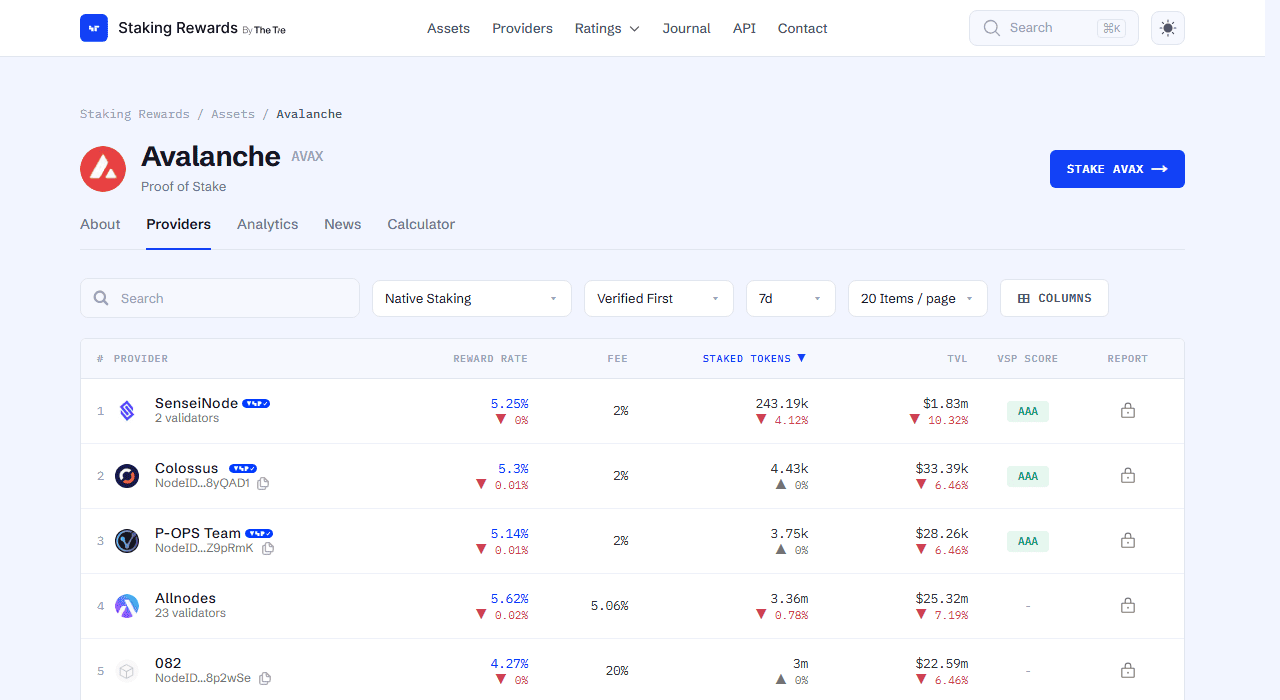1280x700 pixels.
Task: Click the '23 validators' text under Allnodes
Action: [x=190, y=613]
